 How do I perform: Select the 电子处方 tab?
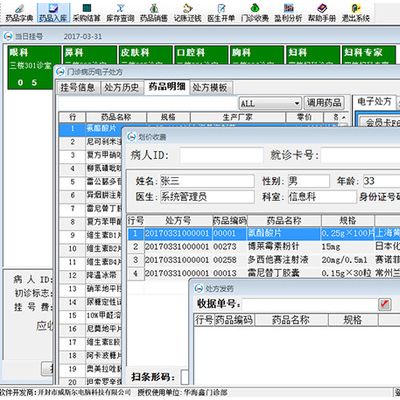coord(374,101)
